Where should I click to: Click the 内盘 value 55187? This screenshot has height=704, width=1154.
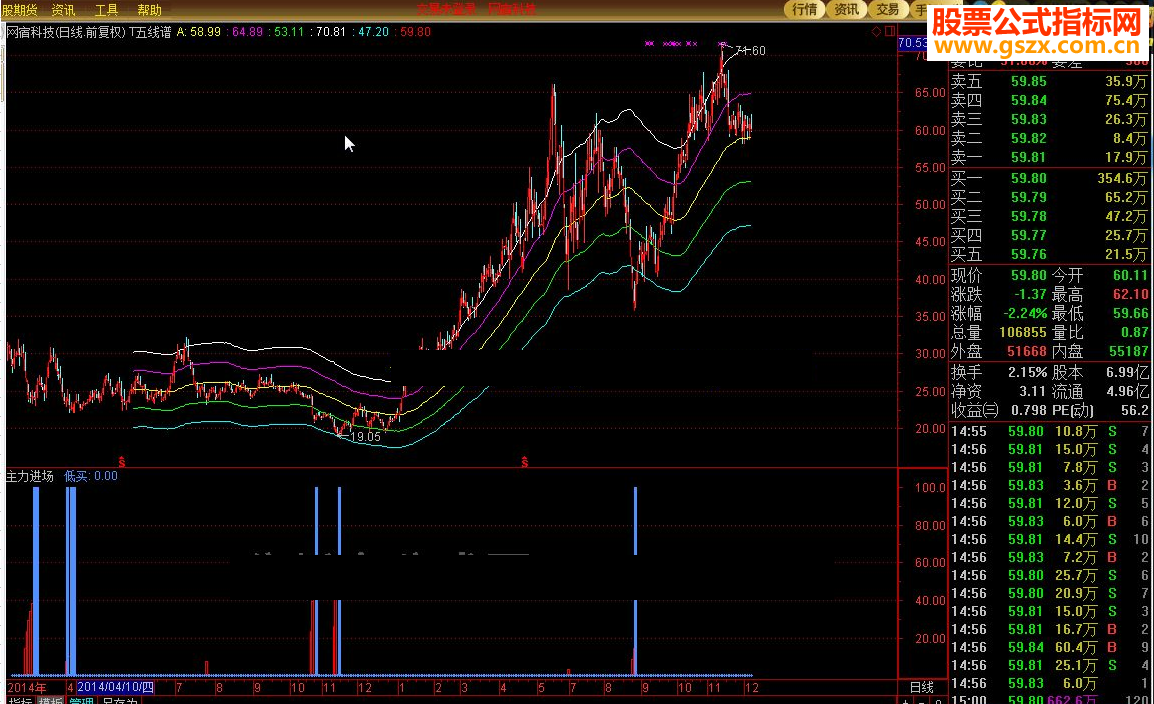point(1128,352)
